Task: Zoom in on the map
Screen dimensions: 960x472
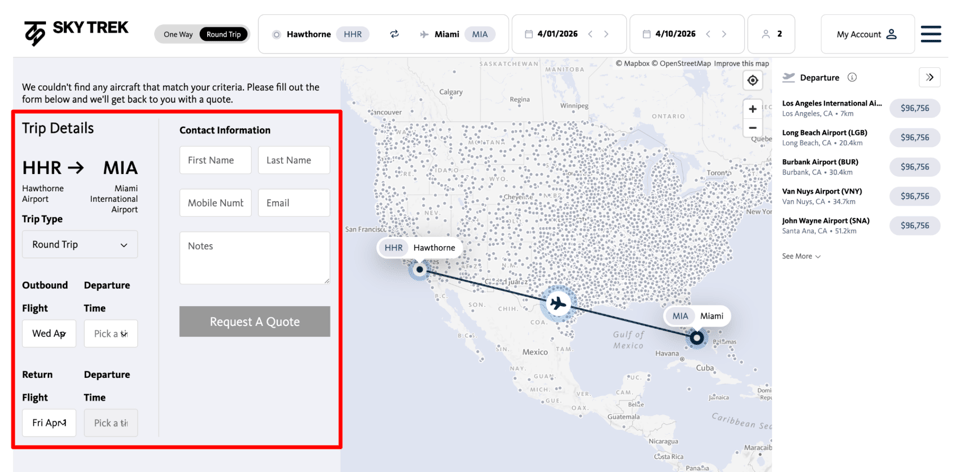Action: pos(753,109)
